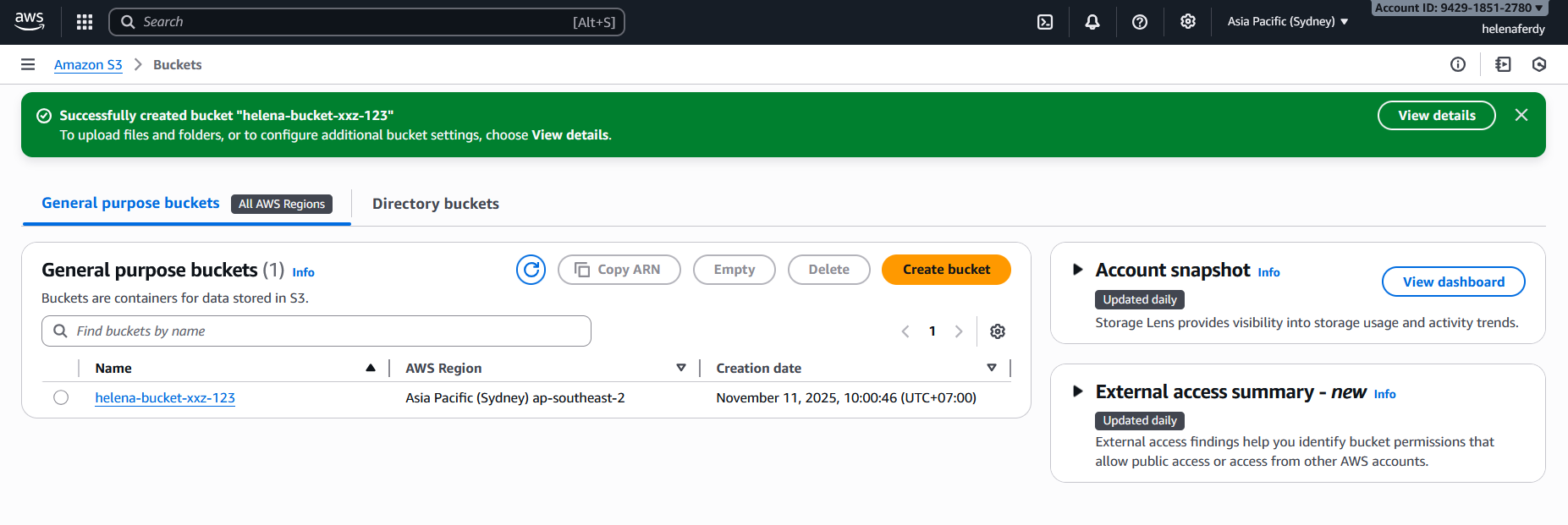
Task: Dismiss the green success banner
Action: (1521, 115)
